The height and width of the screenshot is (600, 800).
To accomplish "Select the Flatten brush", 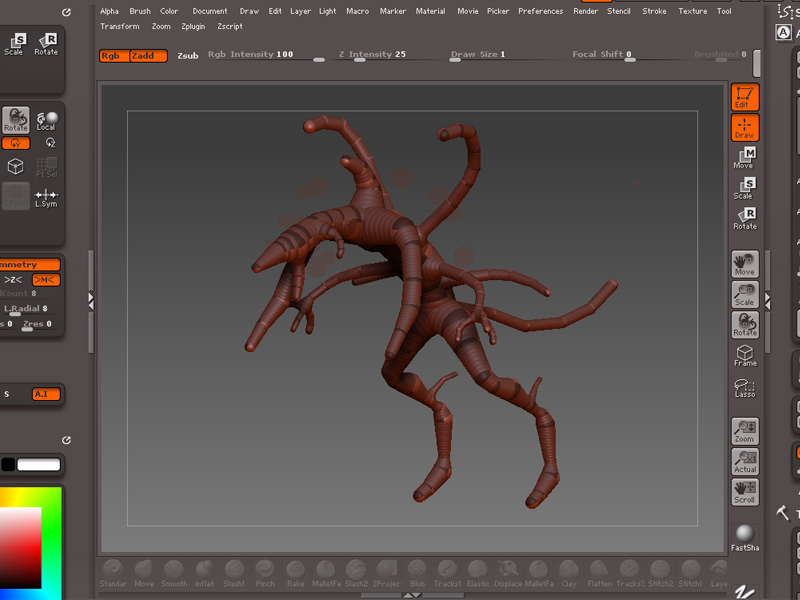I will pyautogui.click(x=599, y=573).
